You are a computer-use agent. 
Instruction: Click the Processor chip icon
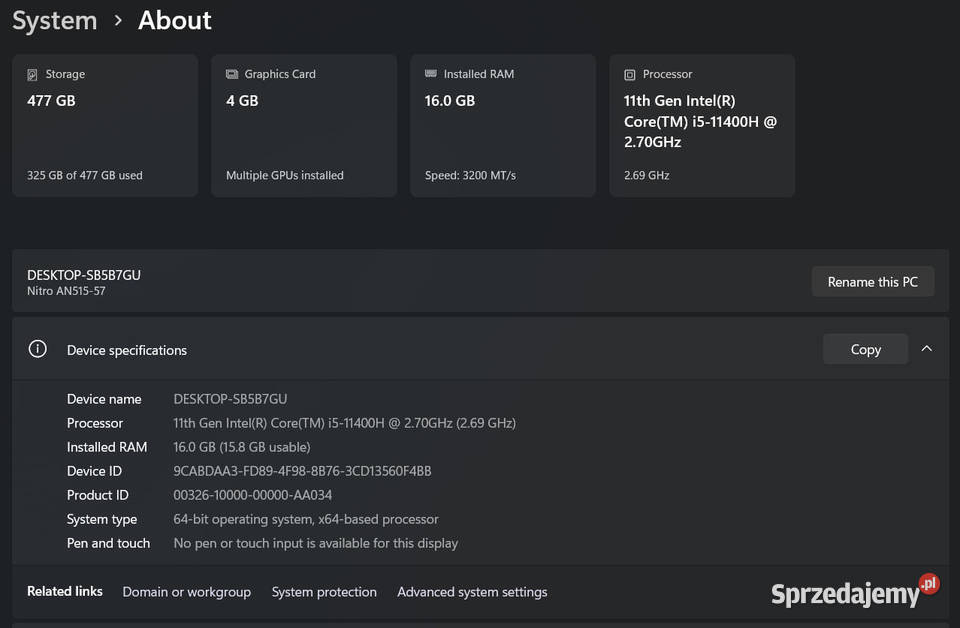click(629, 74)
